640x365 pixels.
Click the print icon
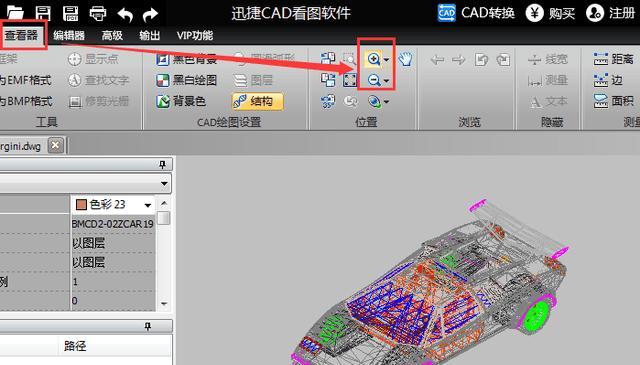pyautogui.click(x=98, y=14)
